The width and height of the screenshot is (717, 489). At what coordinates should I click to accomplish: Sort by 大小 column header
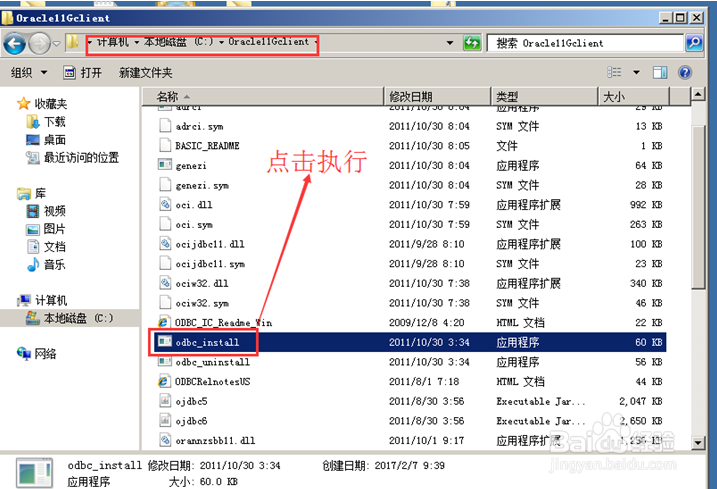tap(634, 97)
